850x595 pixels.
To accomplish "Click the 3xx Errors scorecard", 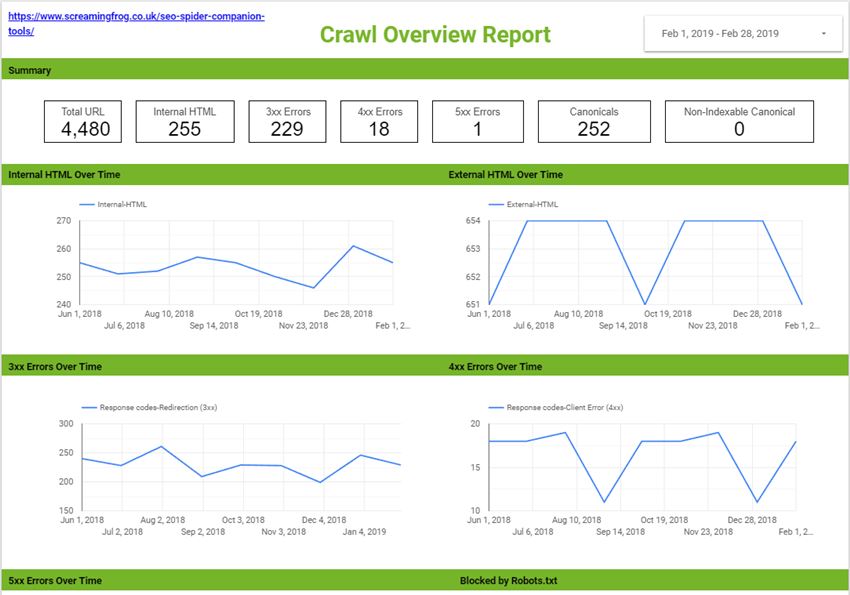I will (x=287, y=121).
